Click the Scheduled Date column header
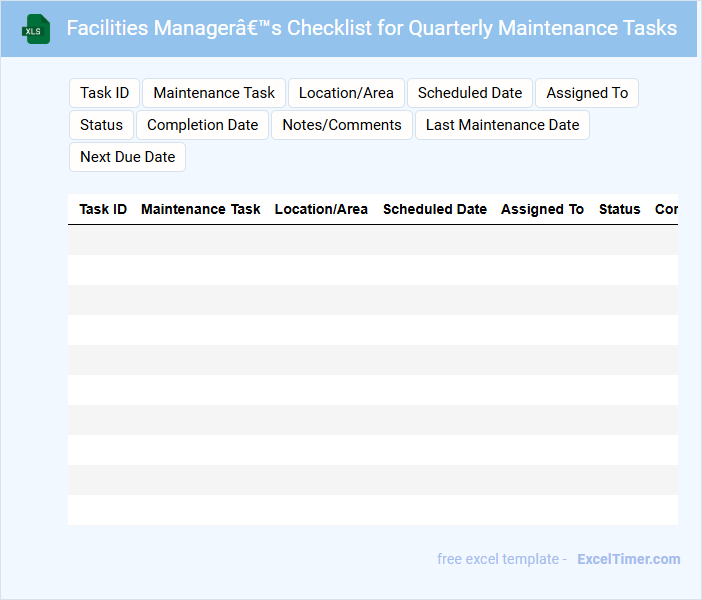This screenshot has width=702, height=600. pyautogui.click(x=435, y=209)
